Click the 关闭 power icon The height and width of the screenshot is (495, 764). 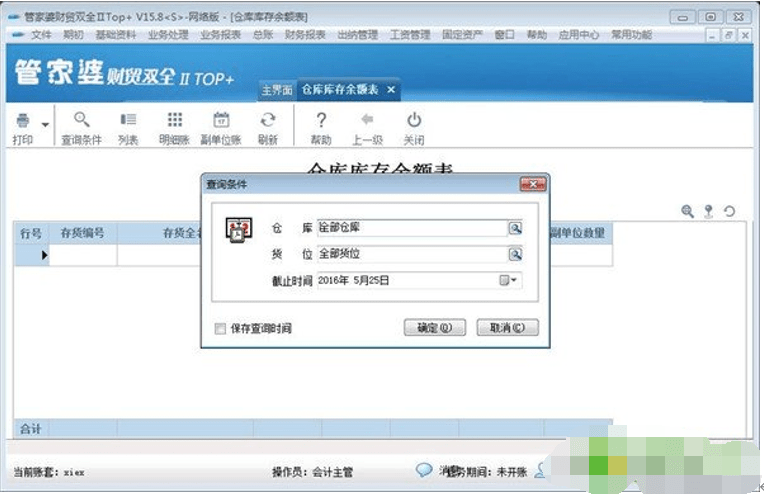point(414,119)
